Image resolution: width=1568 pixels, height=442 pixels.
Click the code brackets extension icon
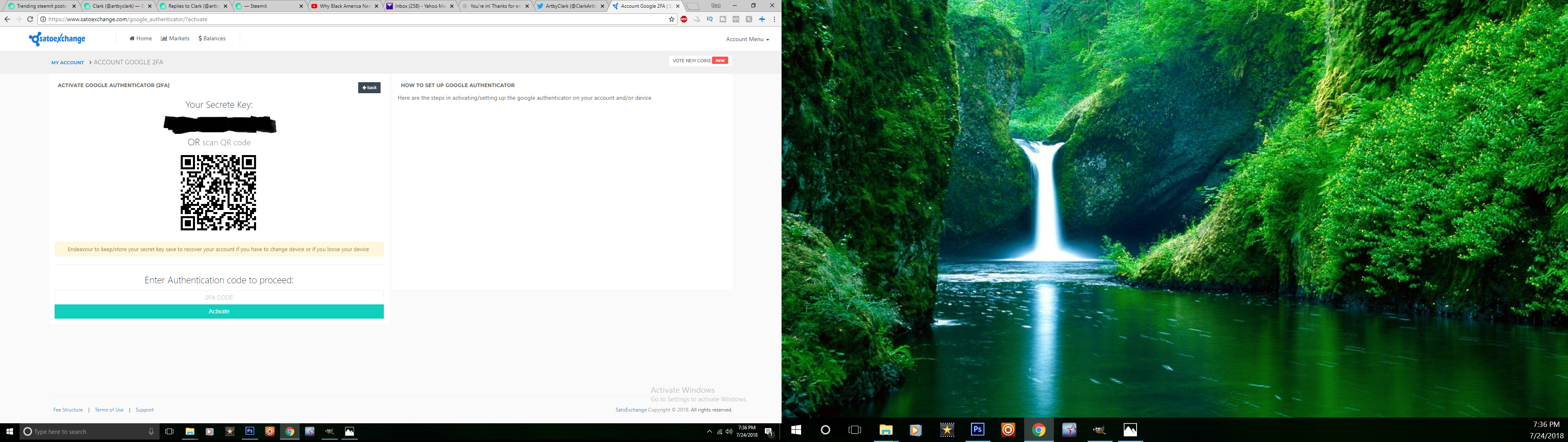click(x=736, y=20)
